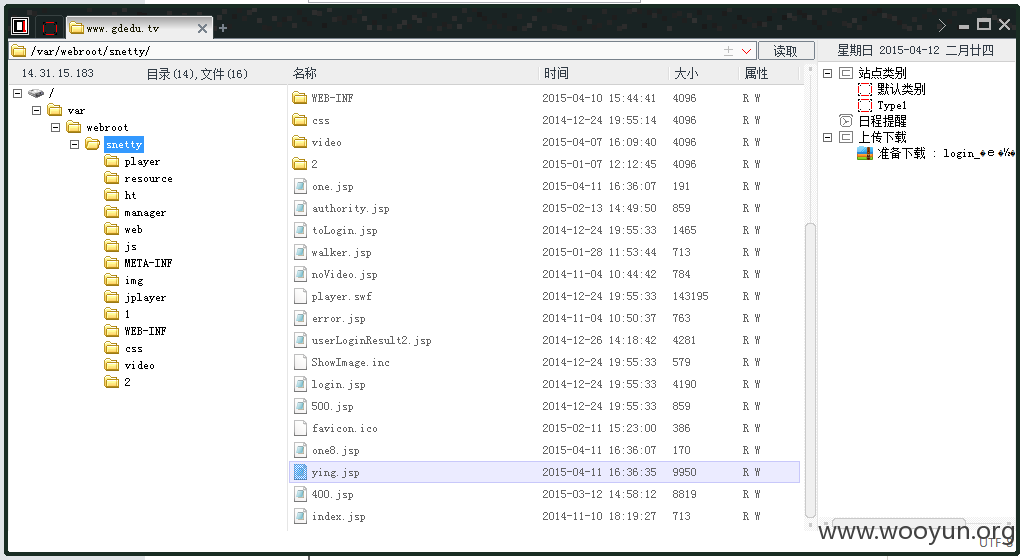Collapse the 上传下载 node

(827, 137)
